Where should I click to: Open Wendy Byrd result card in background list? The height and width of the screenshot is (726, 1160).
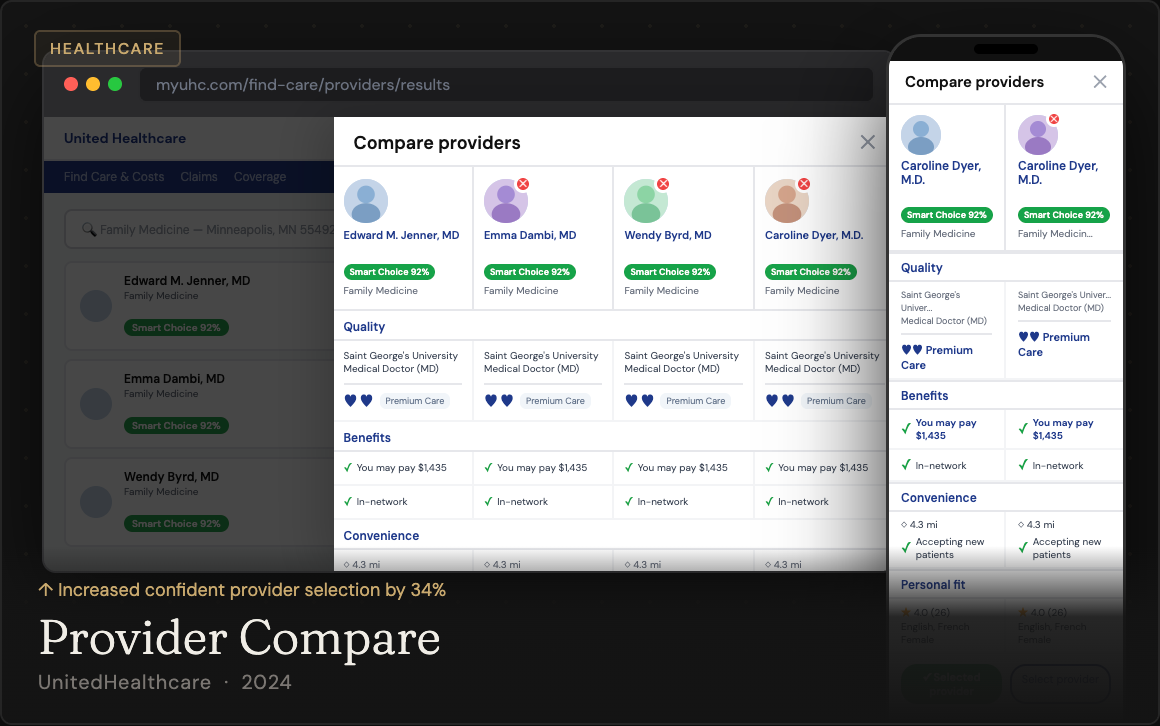pos(200,502)
